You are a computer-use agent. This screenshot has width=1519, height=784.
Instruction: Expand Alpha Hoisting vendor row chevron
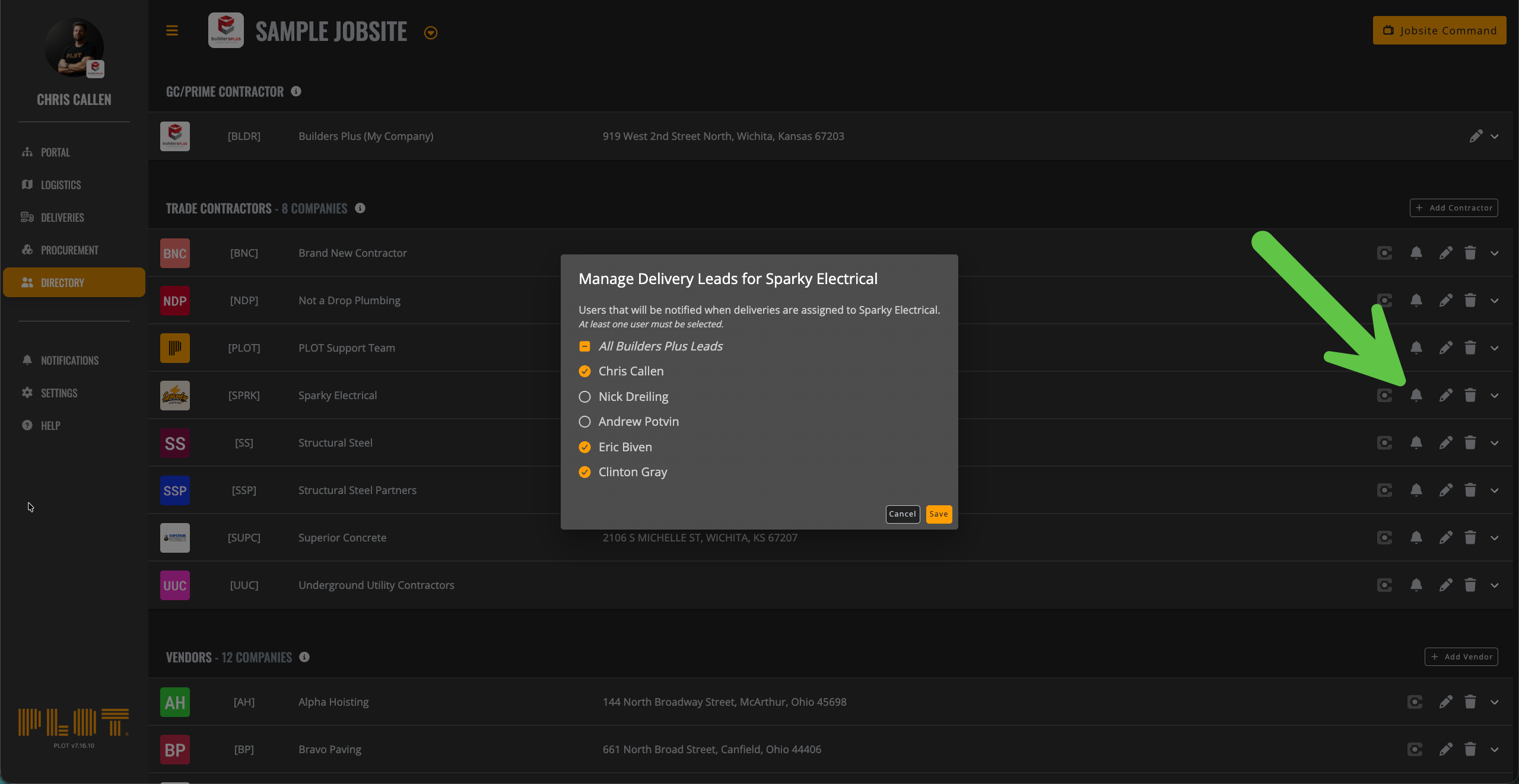tap(1494, 702)
